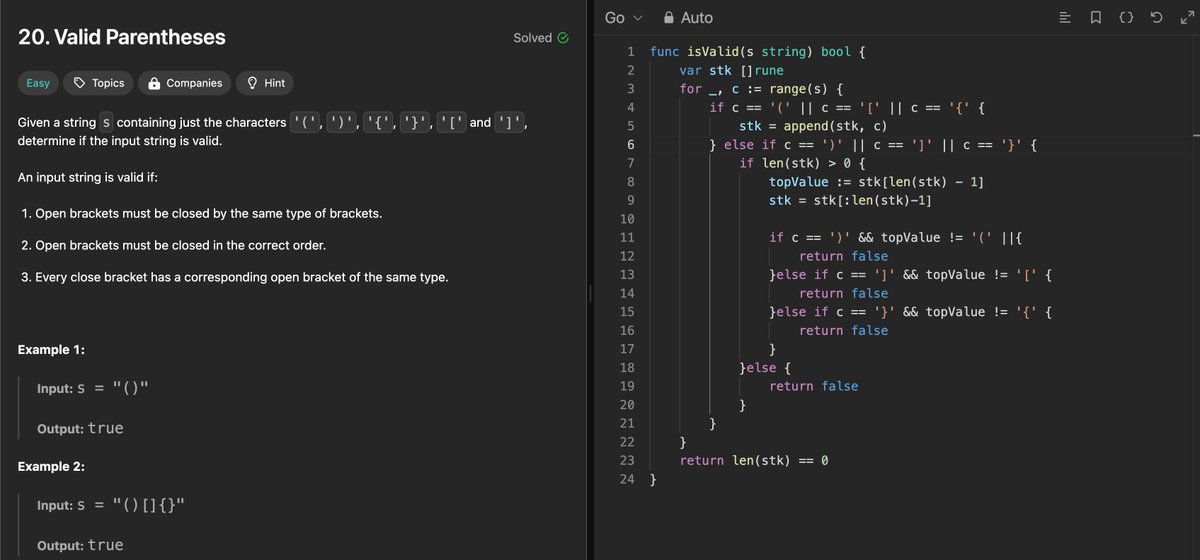Click the curly braces icon
The height and width of the screenshot is (560, 1200).
coord(1127,17)
